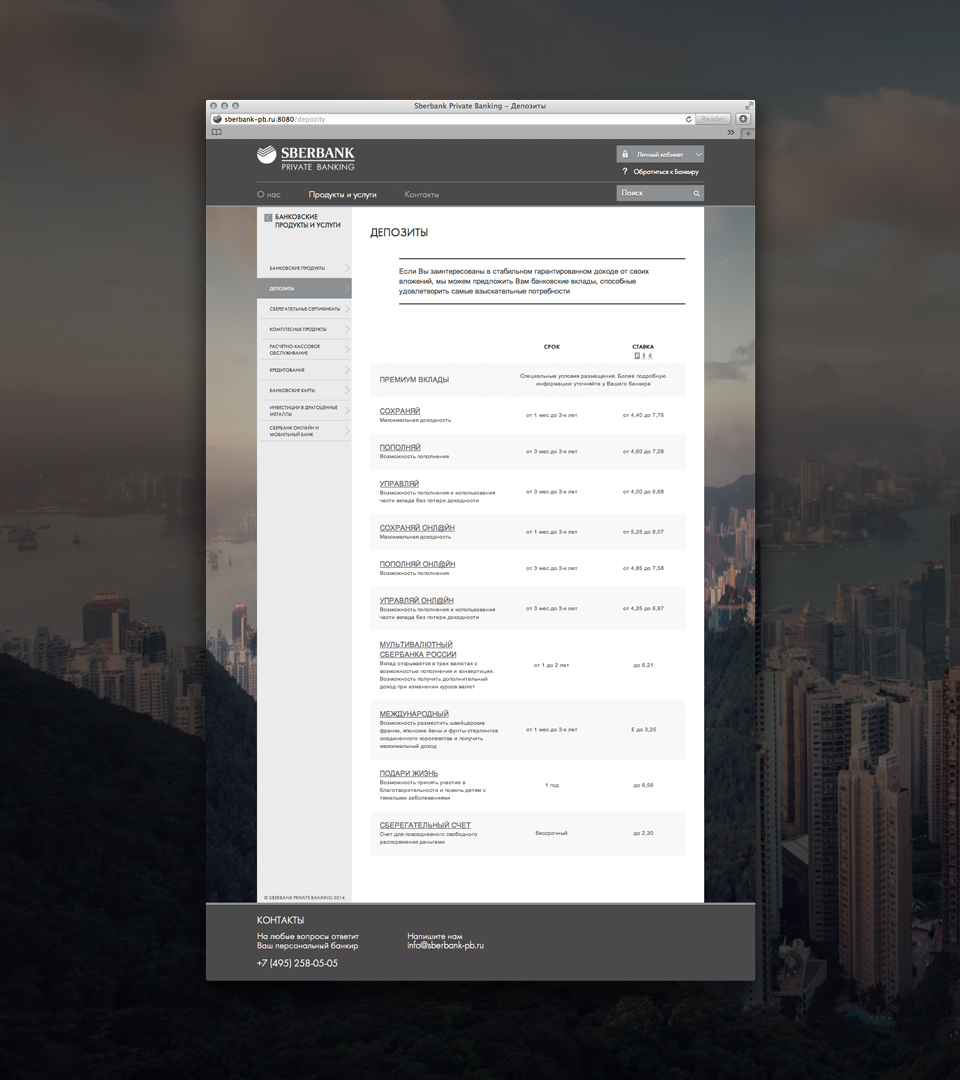Open the Международный deposit link

click(414, 714)
